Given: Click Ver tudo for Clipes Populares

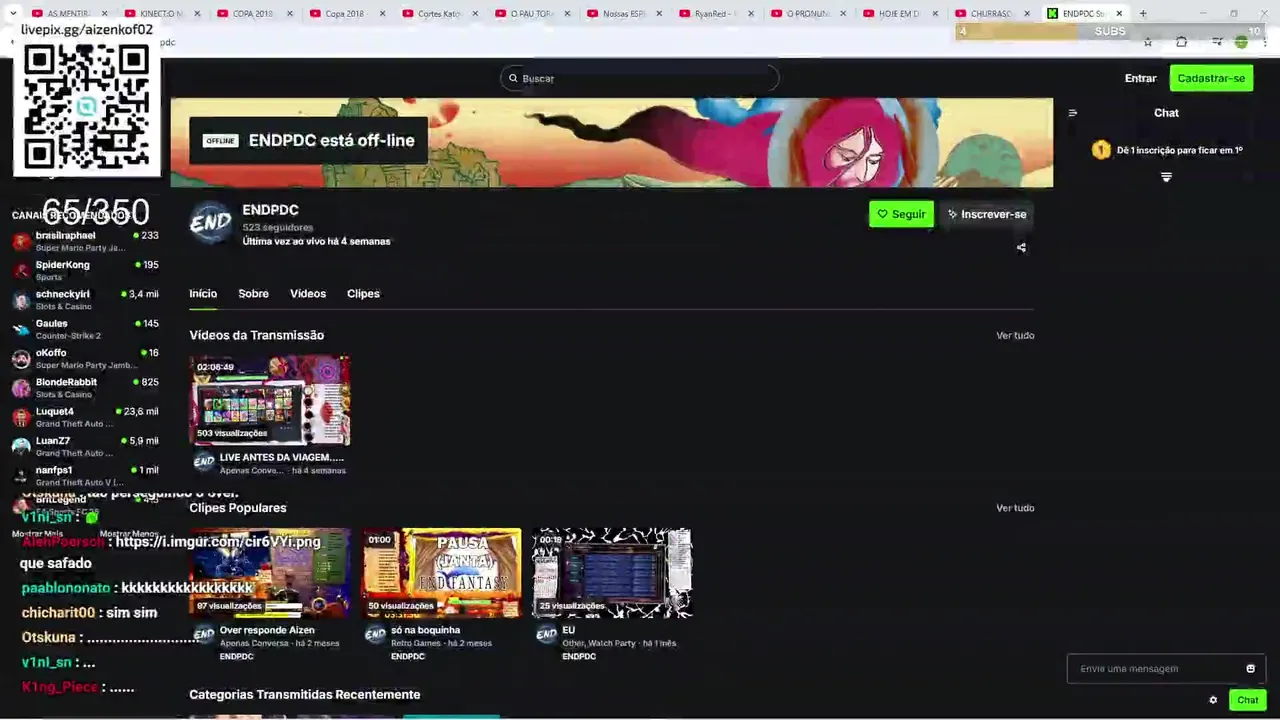Looking at the screenshot, I should [1015, 508].
